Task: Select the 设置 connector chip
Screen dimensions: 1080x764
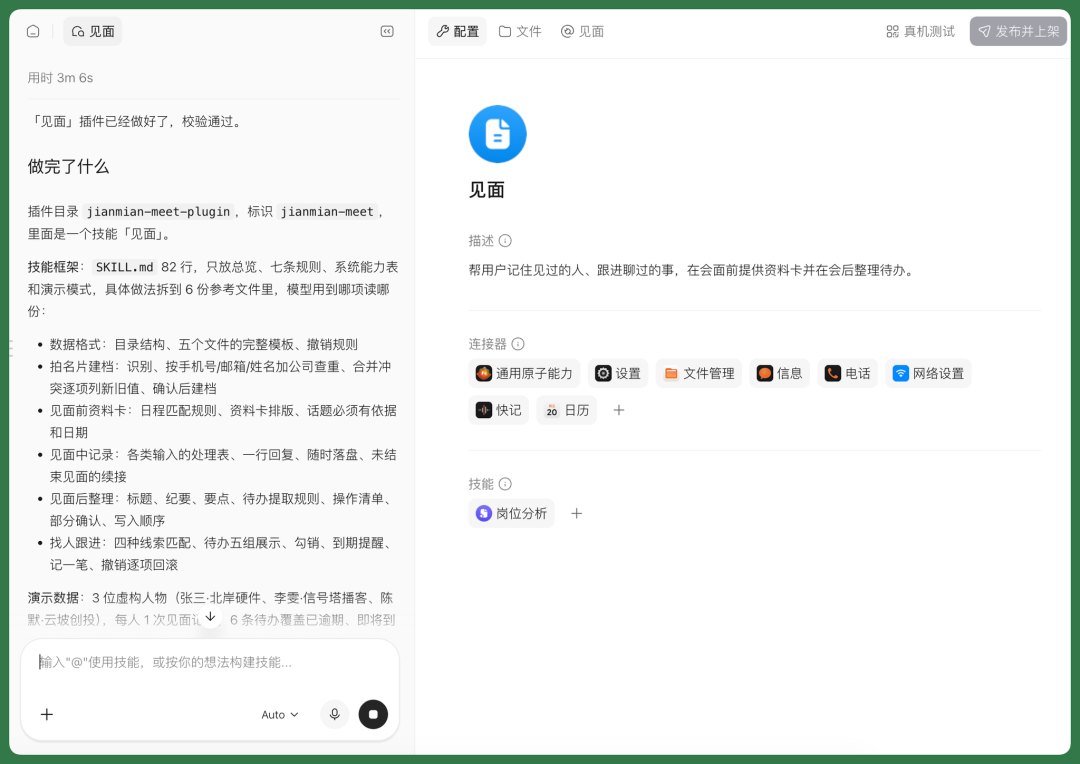Action: 618,373
